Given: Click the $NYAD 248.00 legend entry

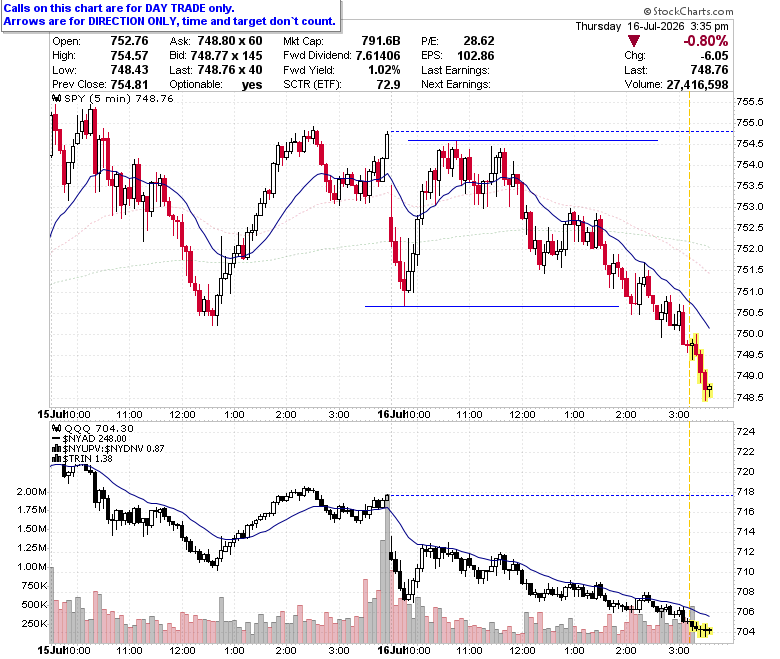Looking at the screenshot, I should (95, 439).
